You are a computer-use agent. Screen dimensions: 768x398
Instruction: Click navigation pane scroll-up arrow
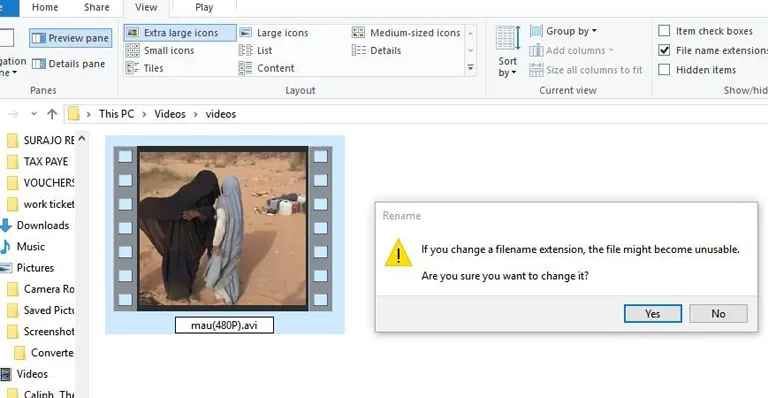(82, 139)
